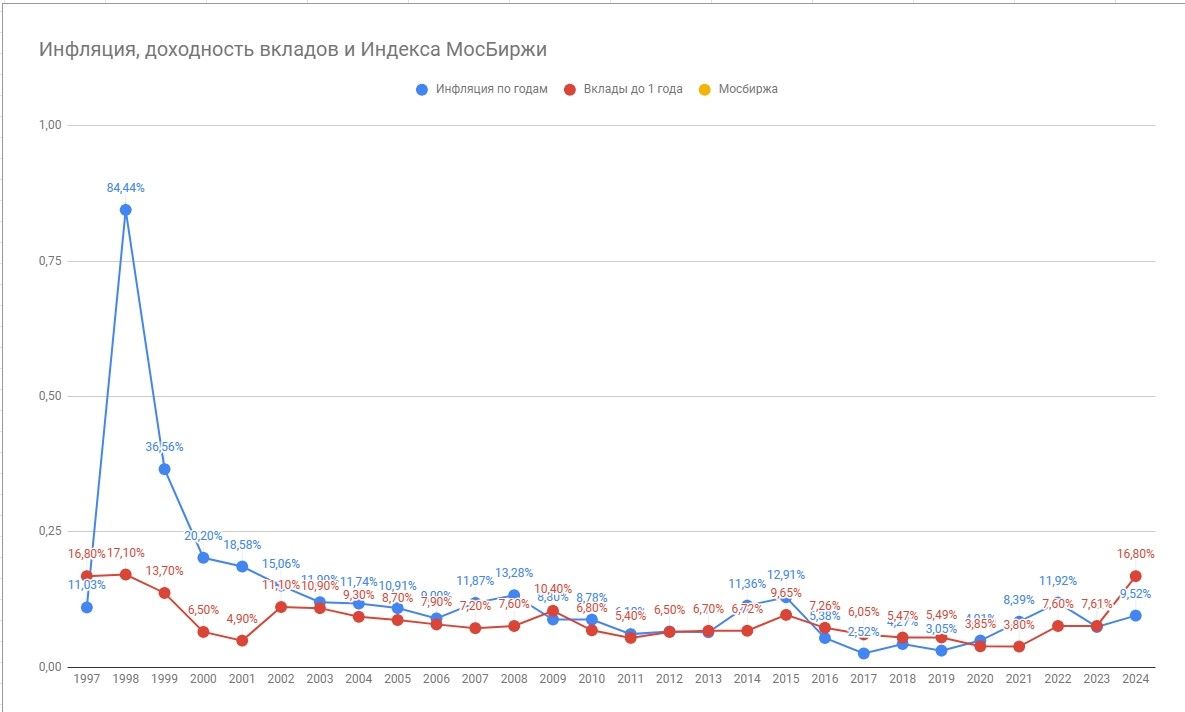Viewport: 1185px width, 712px height.
Task: Click the red 2024 deposits data point
Action: [1136, 576]
